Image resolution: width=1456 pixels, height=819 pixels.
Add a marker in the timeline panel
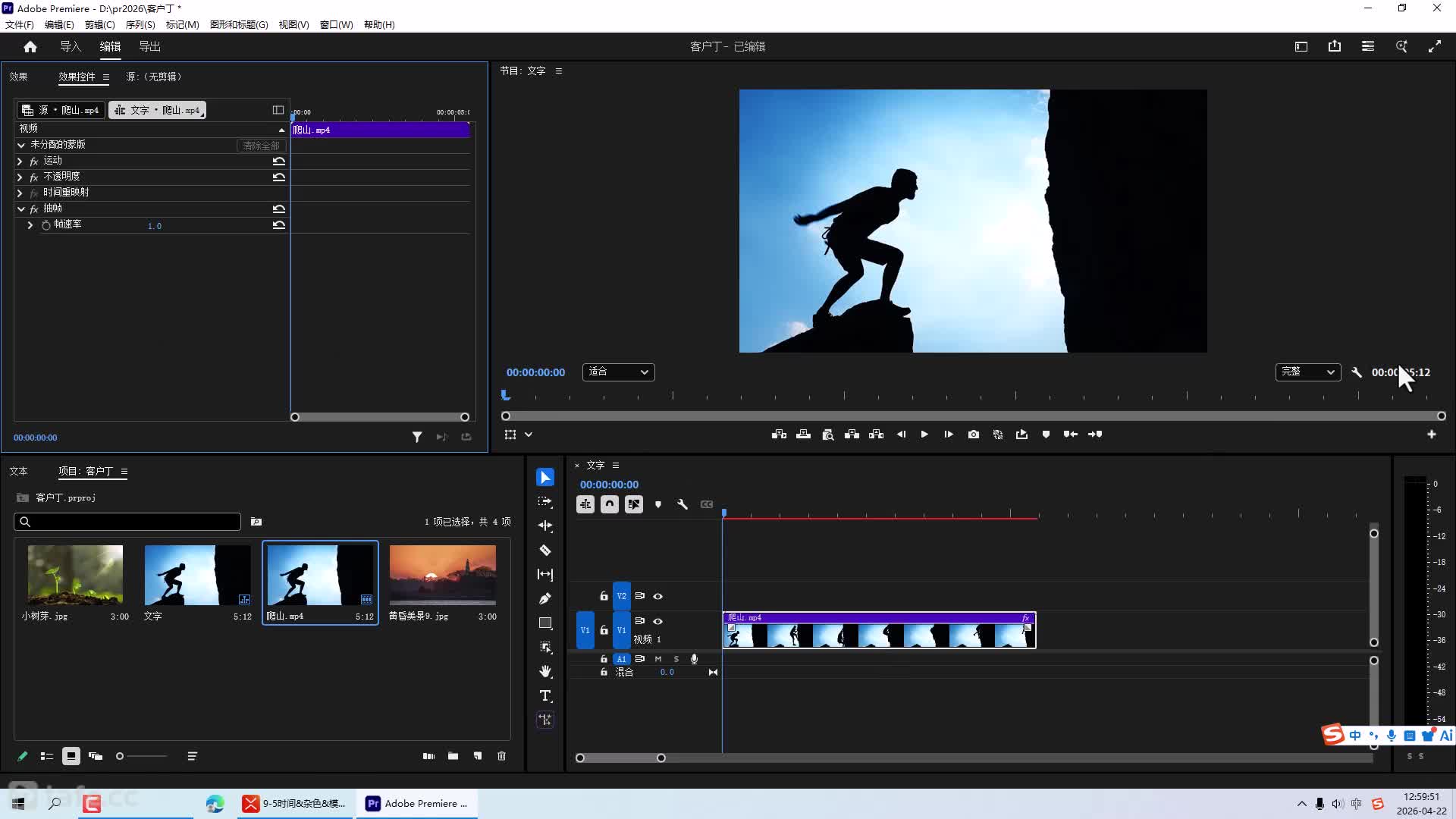coord(658,504)
